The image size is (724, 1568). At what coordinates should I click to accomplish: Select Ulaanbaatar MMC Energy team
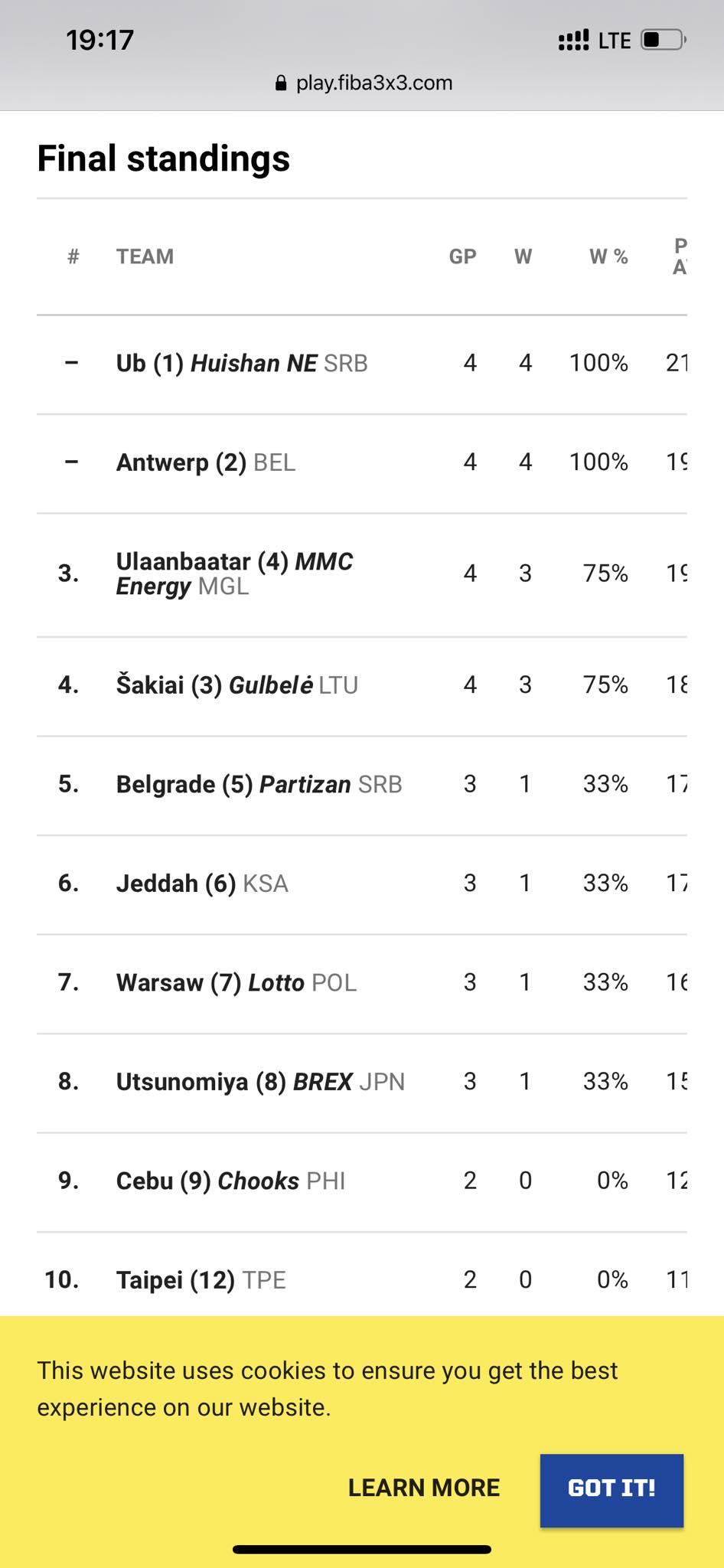[x=234, y=573]
